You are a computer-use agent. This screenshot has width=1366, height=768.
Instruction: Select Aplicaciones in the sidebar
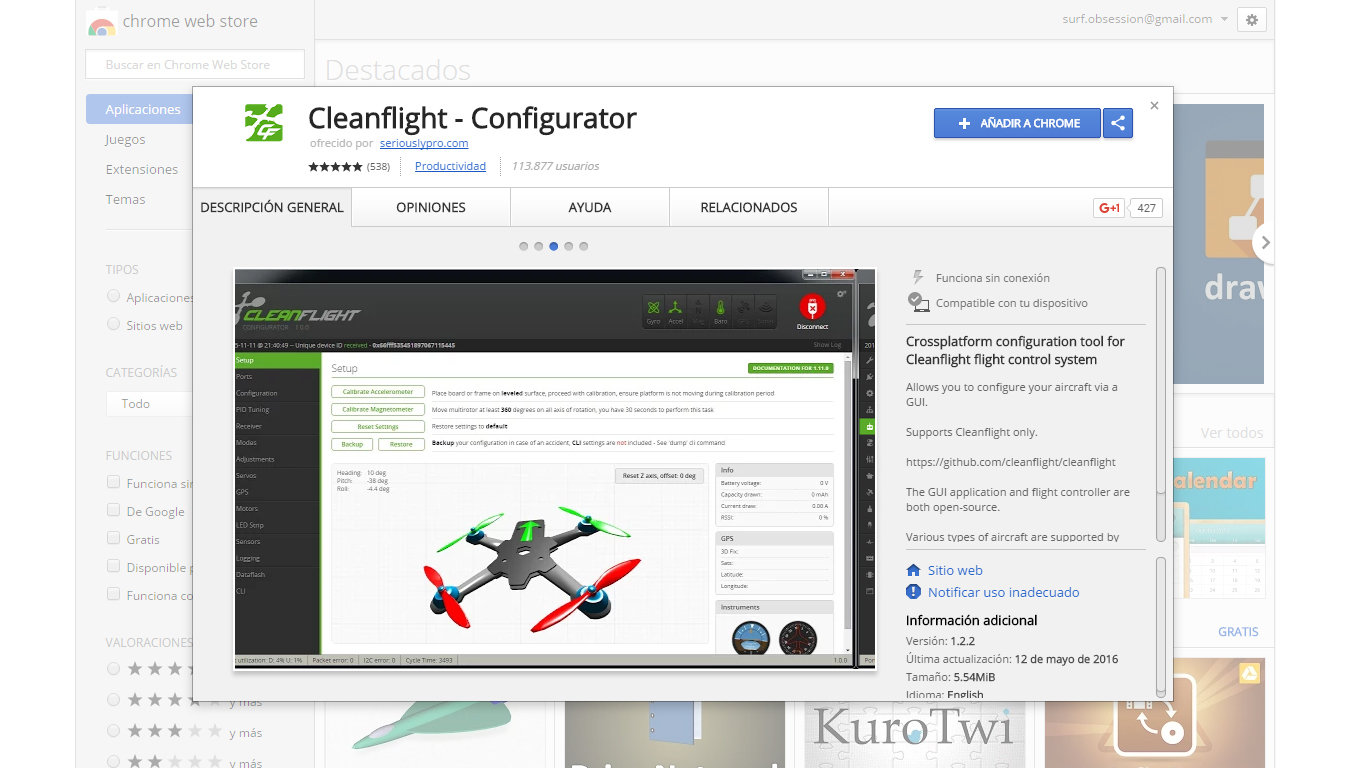[x=139, y=109]
